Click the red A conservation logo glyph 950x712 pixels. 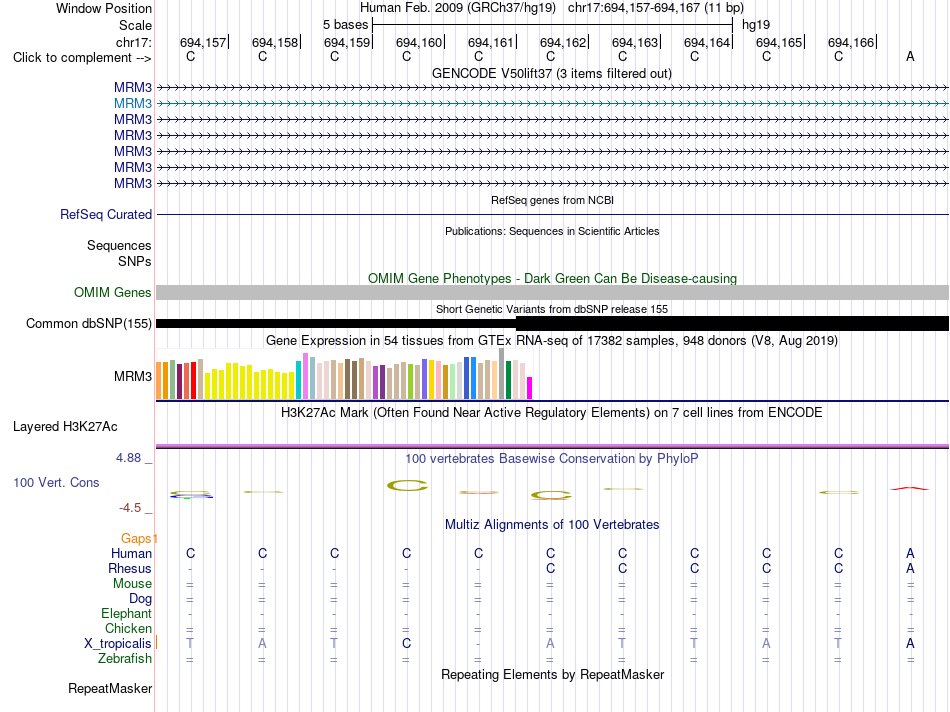coord(909,488)
